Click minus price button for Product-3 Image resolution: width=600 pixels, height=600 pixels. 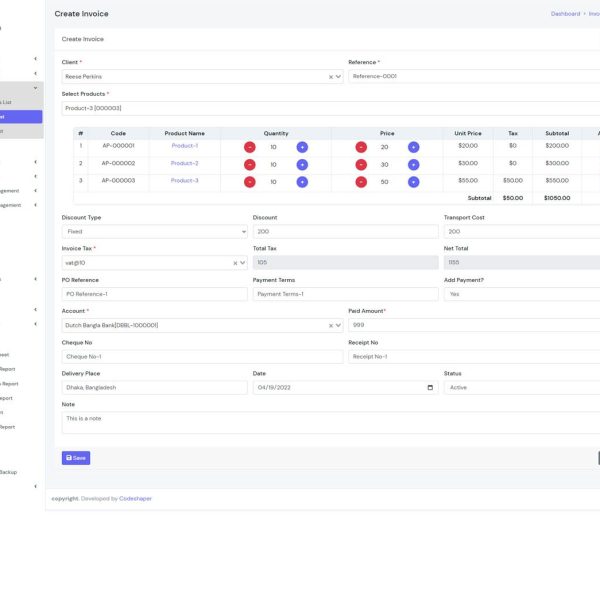pyautogui.click(x=361, y=182)
